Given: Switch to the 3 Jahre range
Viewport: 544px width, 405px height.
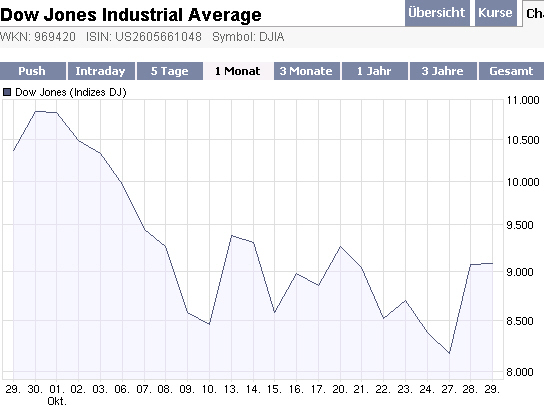Looking at the screenshot, I should [x=443, y=71].
